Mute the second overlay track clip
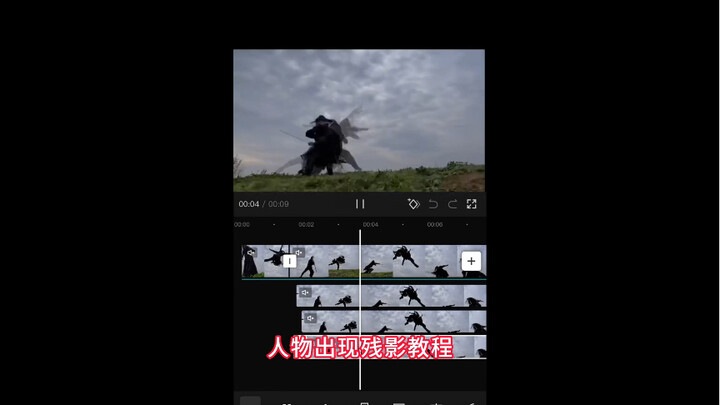The image size is (720, 405). pos(311,318)
